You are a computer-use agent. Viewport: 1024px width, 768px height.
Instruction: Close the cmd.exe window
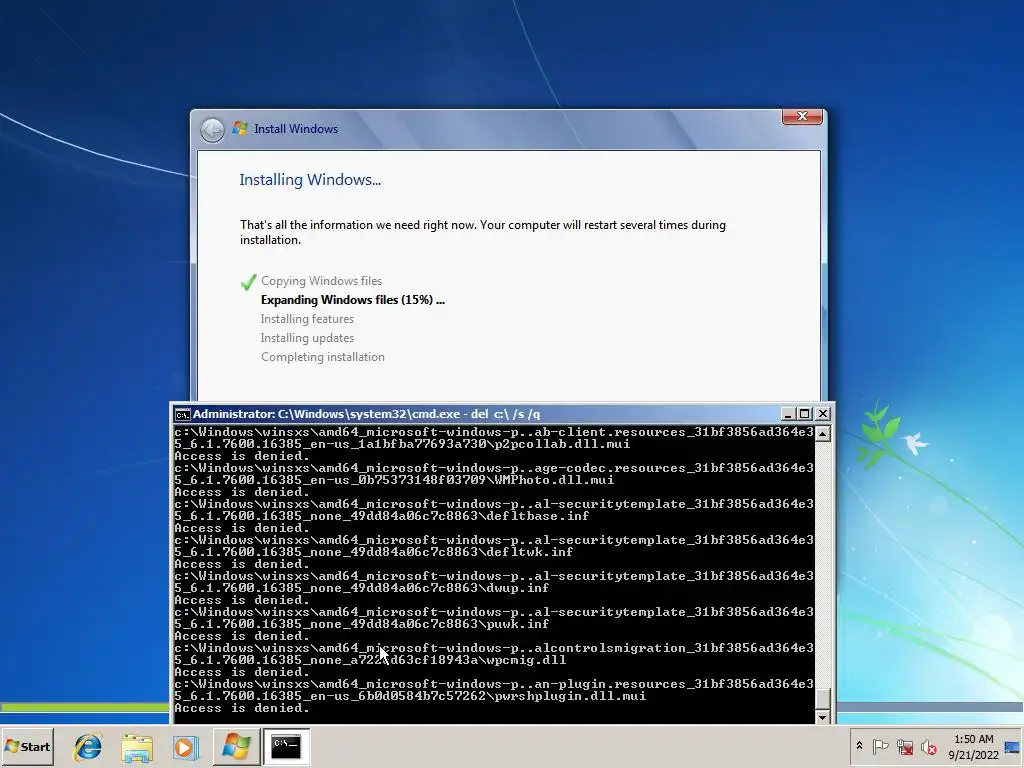[x=823, y=414]
